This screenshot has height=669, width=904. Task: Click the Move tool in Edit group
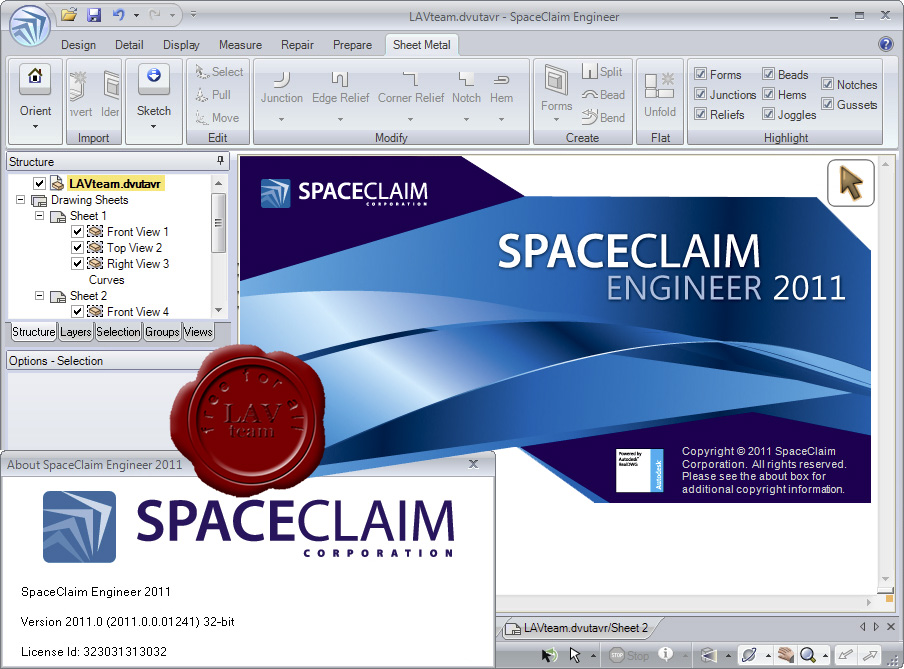(x=217, y=118)
